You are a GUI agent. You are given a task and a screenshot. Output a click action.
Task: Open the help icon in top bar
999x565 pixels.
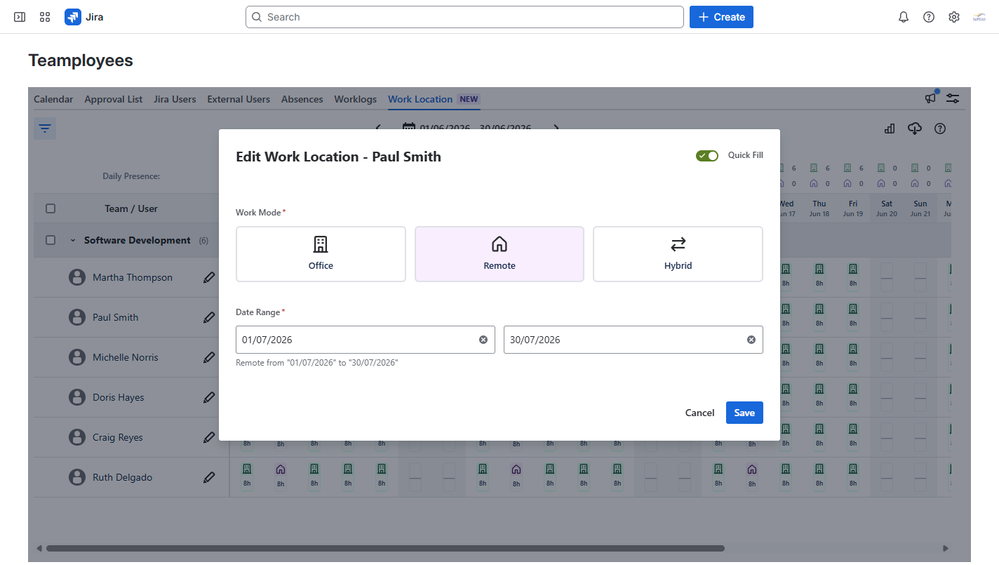point(929,17)
